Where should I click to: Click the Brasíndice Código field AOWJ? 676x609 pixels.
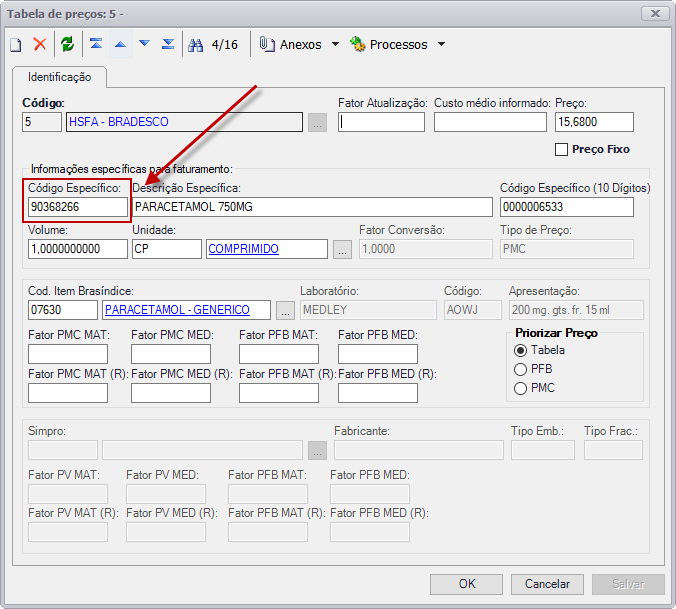pos(473,310)
